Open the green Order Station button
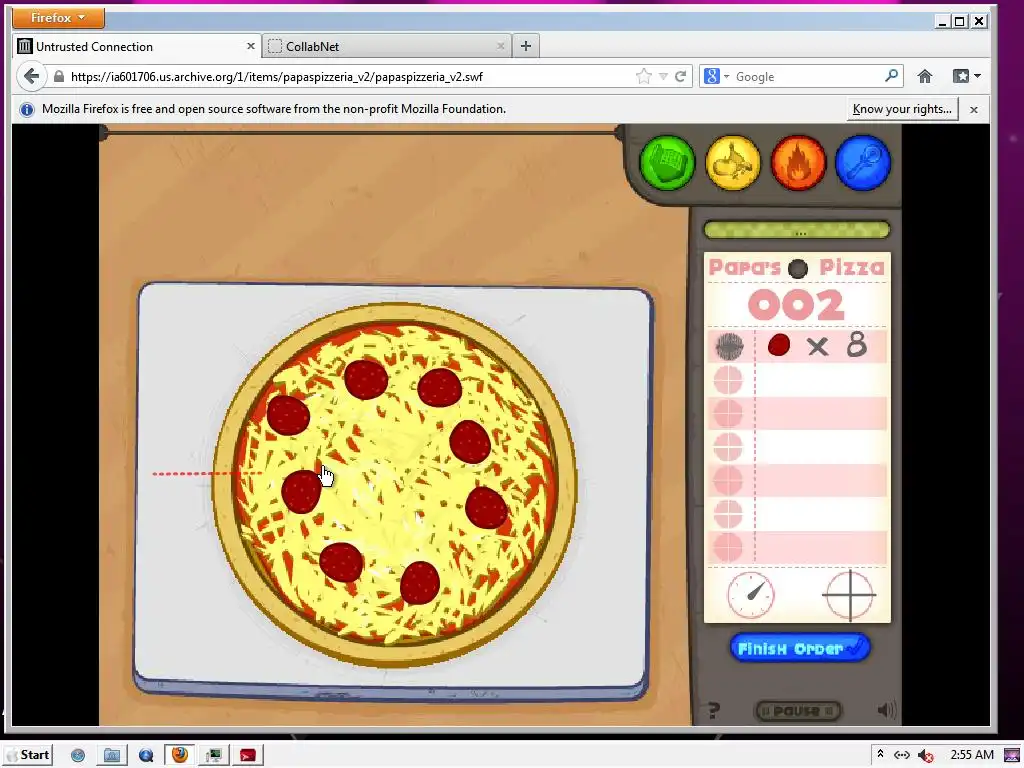Screen dimensions: 1024x768 (667, 163)
